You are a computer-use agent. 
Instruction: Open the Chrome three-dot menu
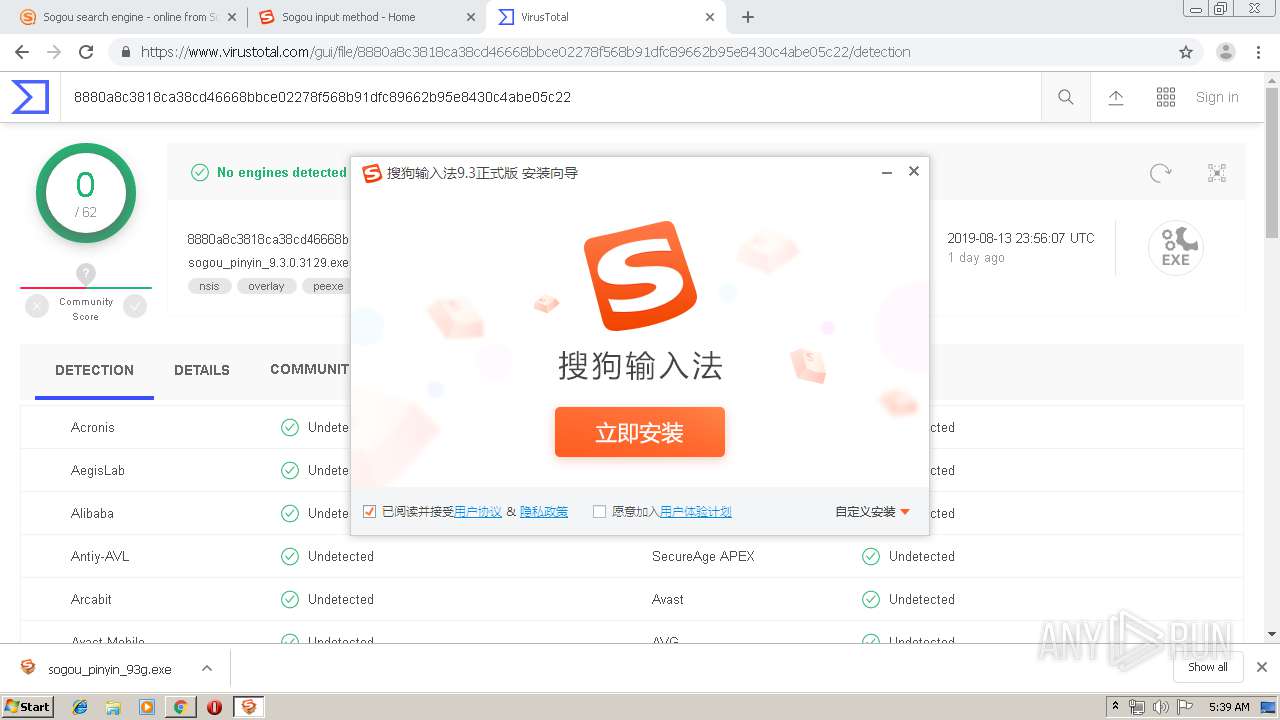(x=1258, y=52)
